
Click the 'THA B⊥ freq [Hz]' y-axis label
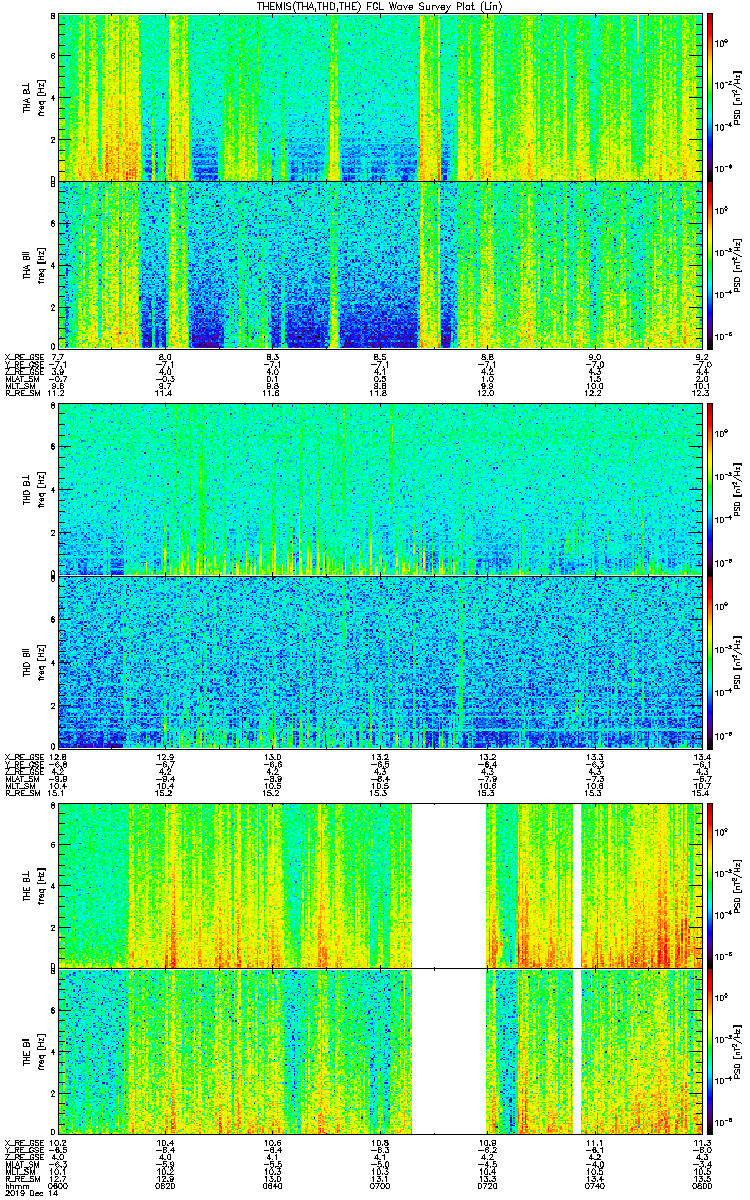pyautogui.click(x=32, y=96)
